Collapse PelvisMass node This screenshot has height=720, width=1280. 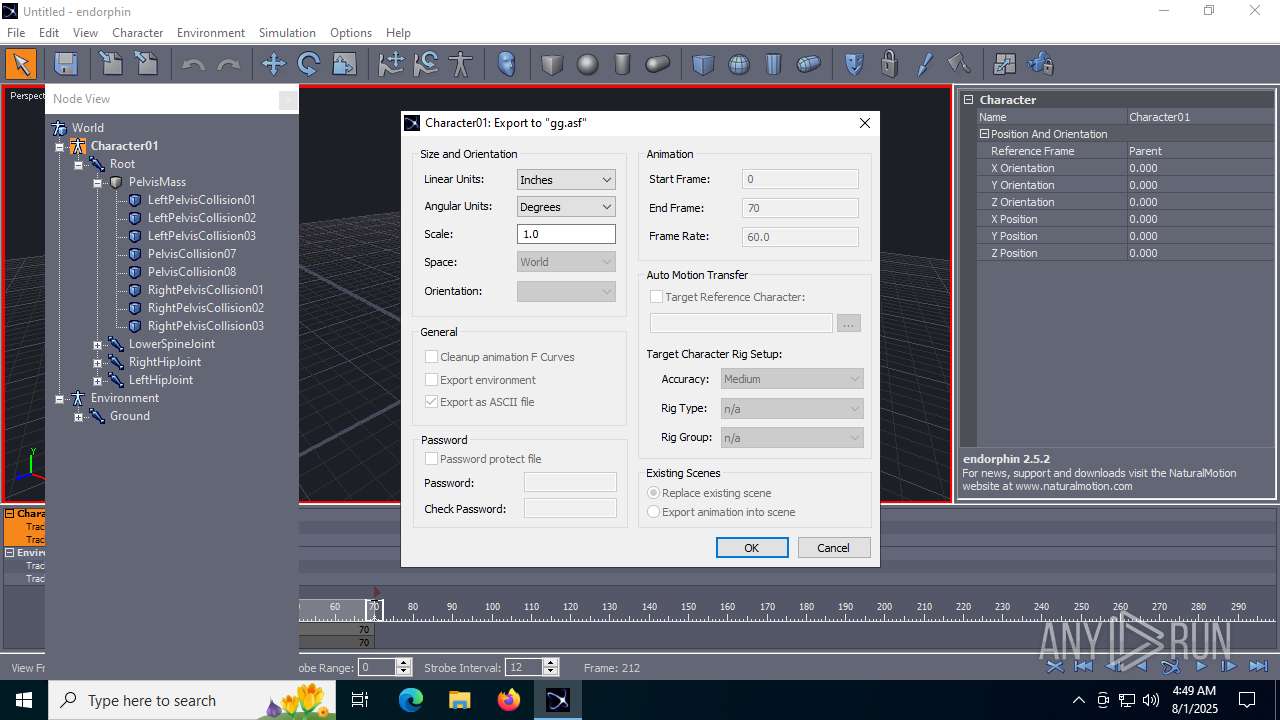(97, 183)
